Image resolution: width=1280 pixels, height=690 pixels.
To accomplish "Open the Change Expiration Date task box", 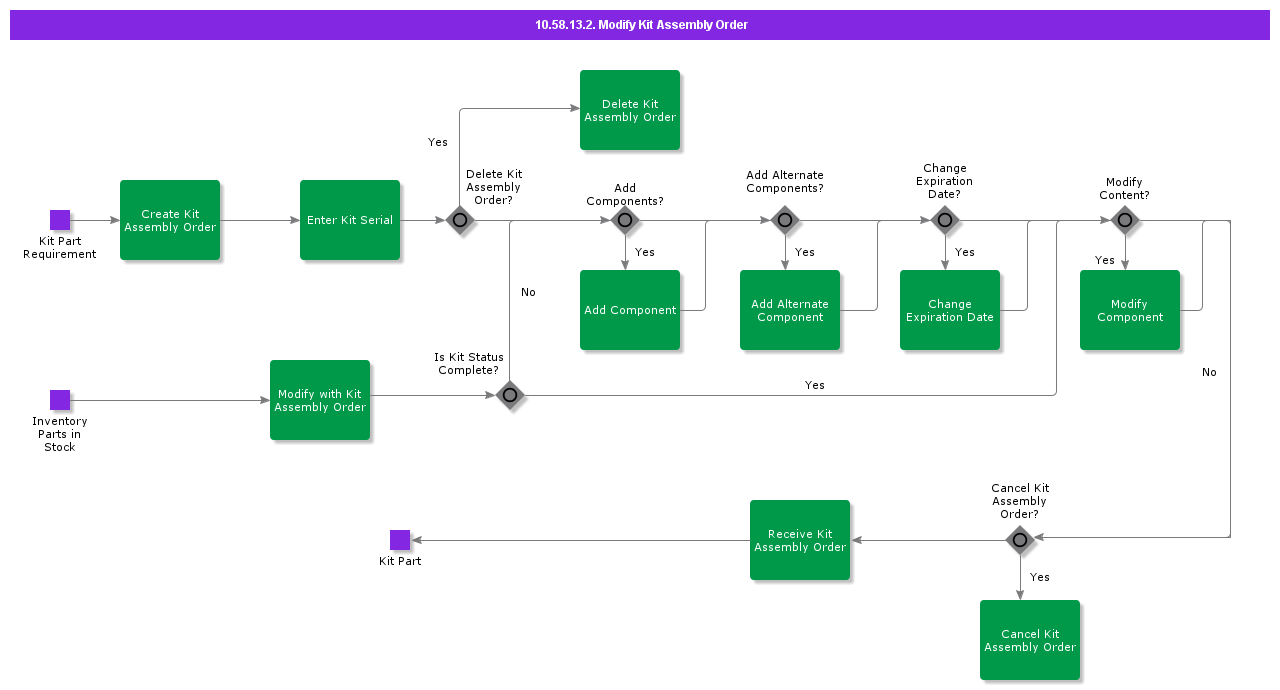I will 950,310.
